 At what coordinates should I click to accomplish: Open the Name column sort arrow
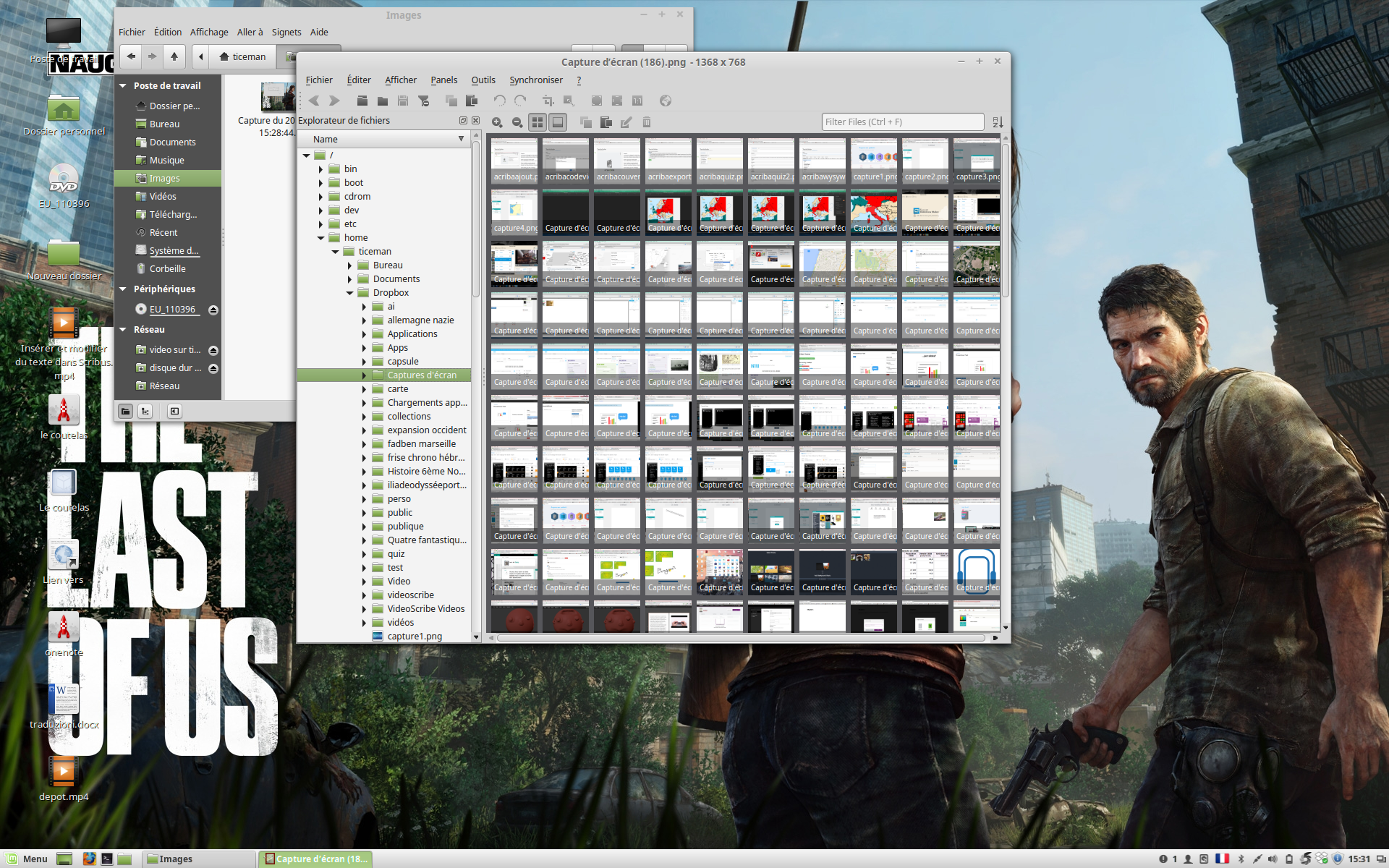[x=461, y=139]
